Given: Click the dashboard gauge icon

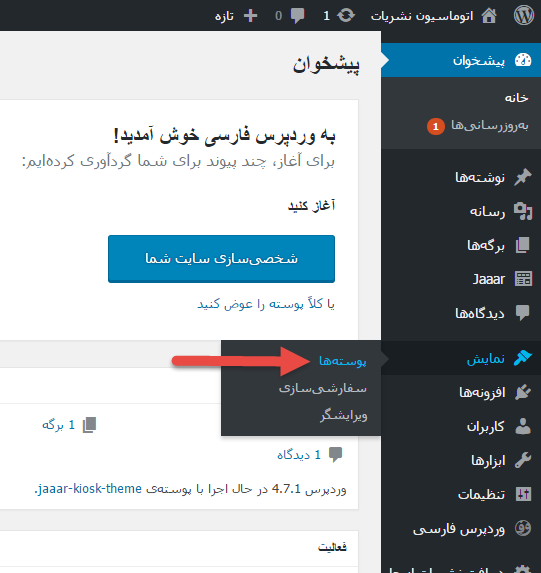Looking at the screenshot, I should [523, 60].
